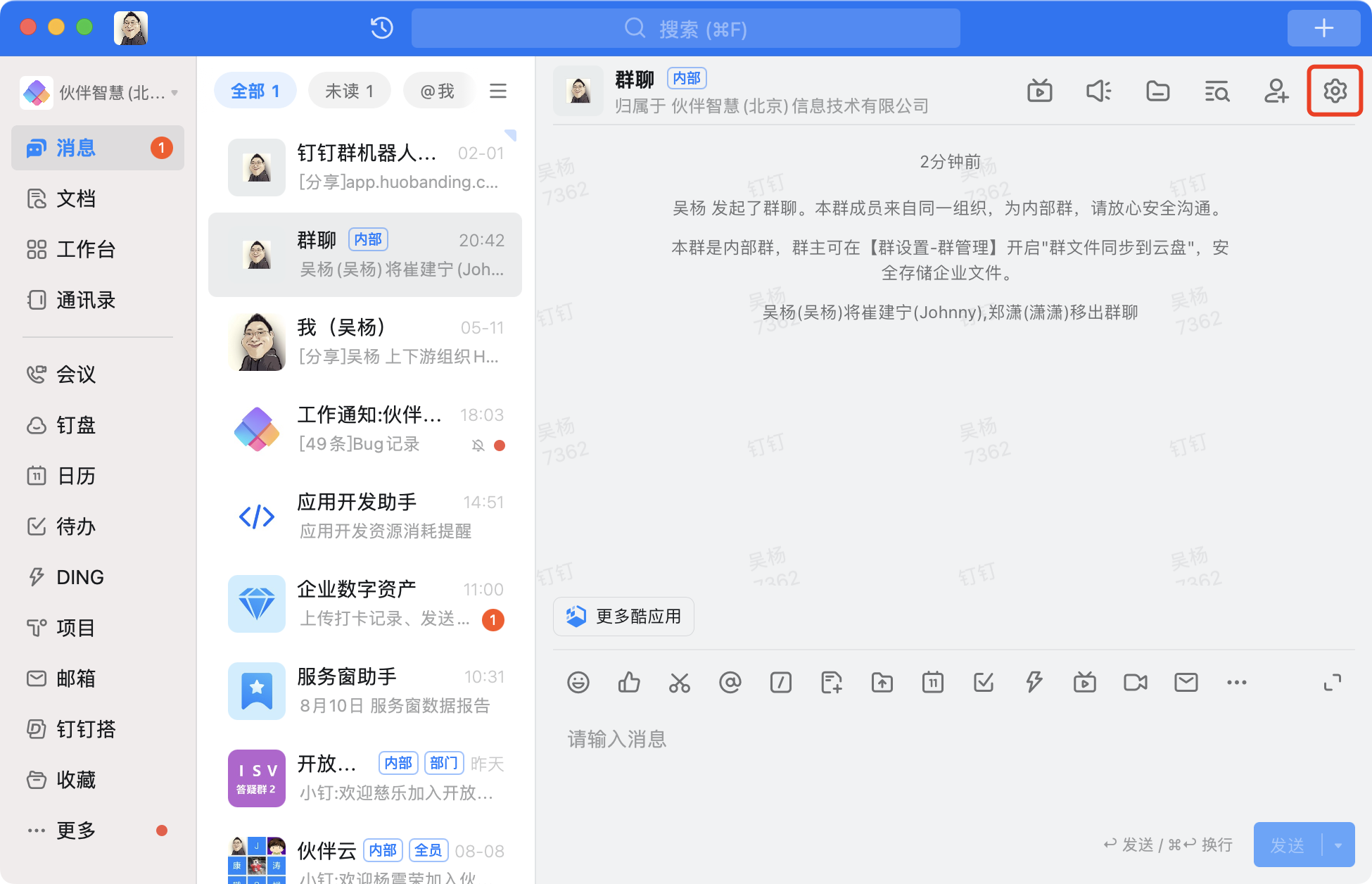Click the new document icon in toolbar
Screen dimensions: 1372x884
click(832, 682)
